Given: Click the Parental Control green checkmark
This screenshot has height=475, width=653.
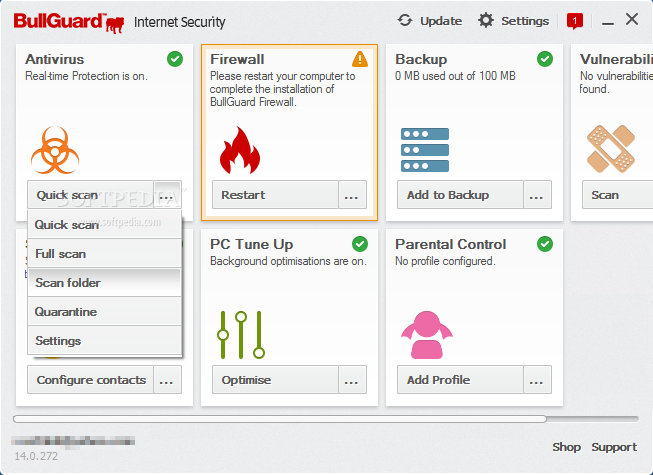Looking at the screenshot, I should coord(545,244).
